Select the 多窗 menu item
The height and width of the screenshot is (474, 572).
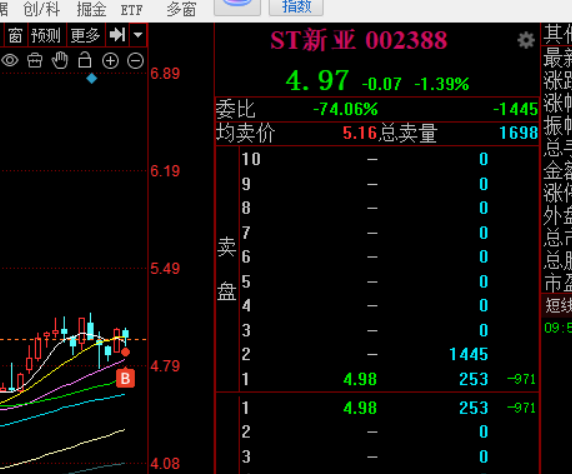(182, 9)
